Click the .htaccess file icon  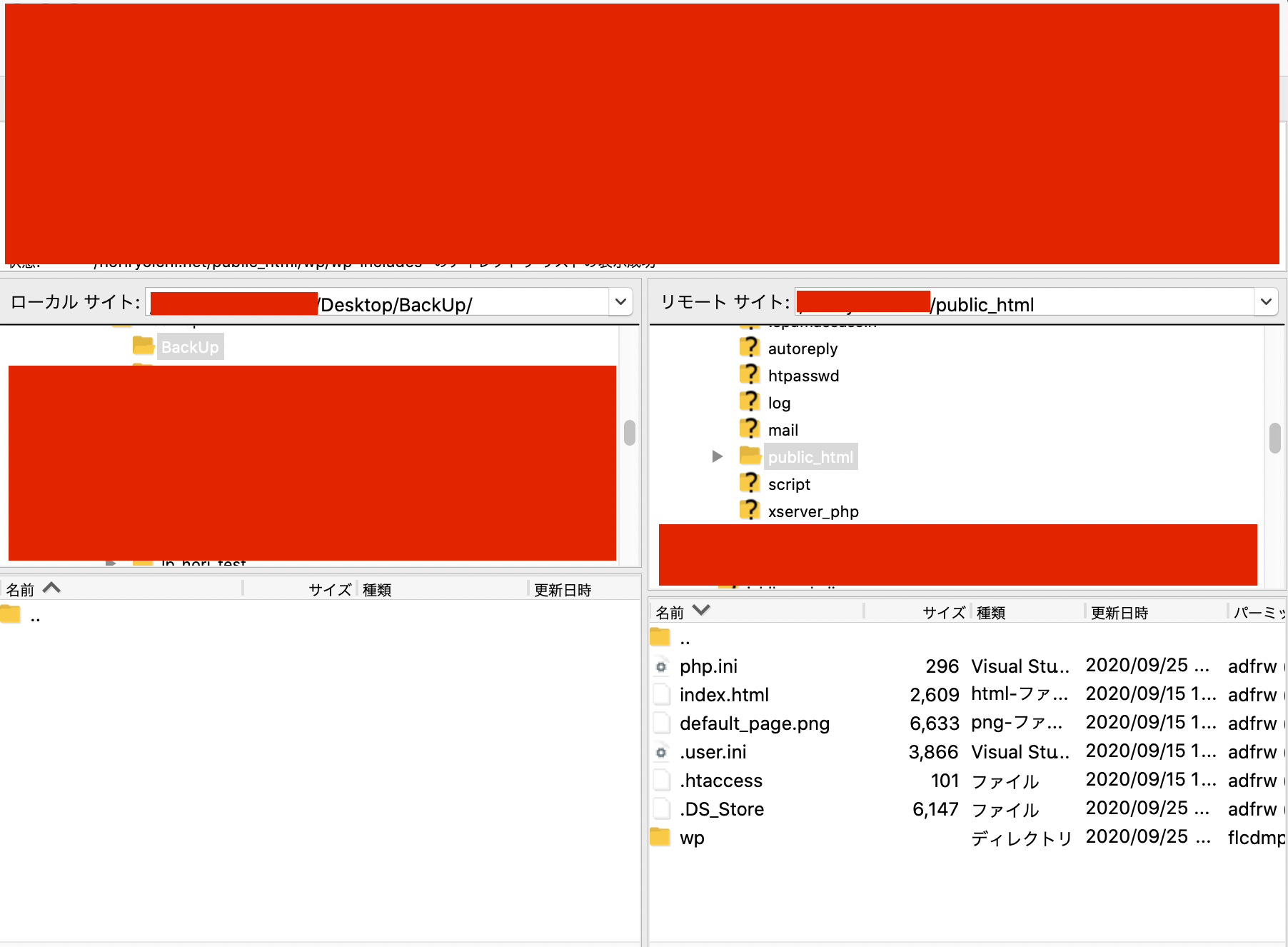click(x=662, y=780)
